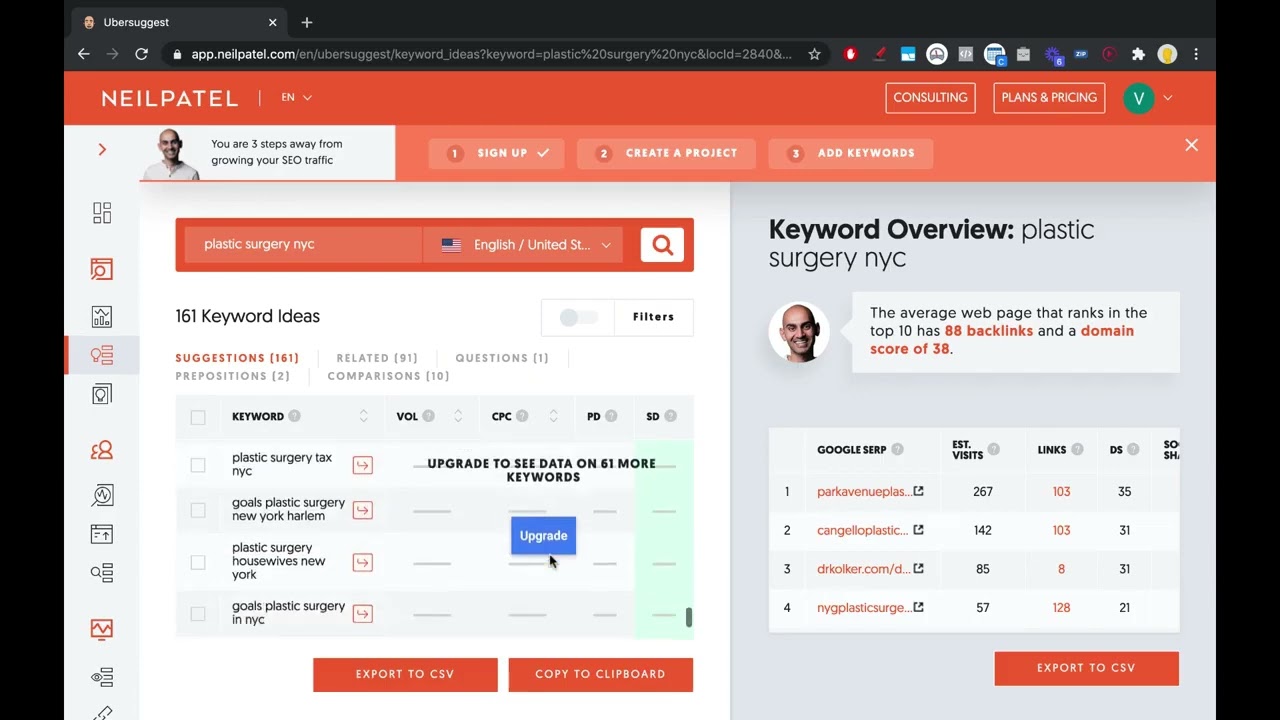This screenshot has height=720, width=1280.
Task: Click EXPORT TO CSV under Google SERP
Action: pos(1086,668)
